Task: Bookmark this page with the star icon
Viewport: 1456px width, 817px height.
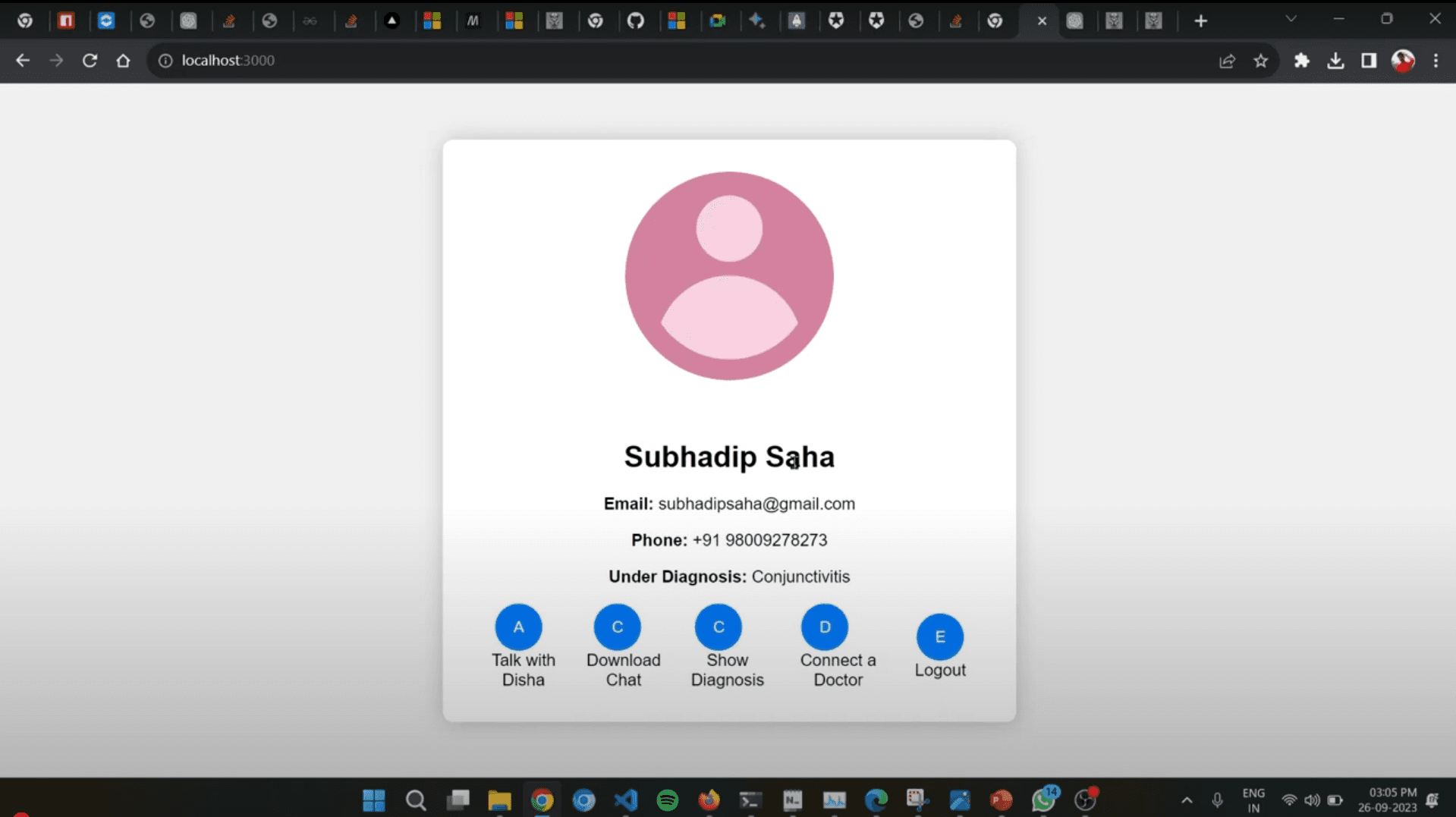Action: 1260,61
